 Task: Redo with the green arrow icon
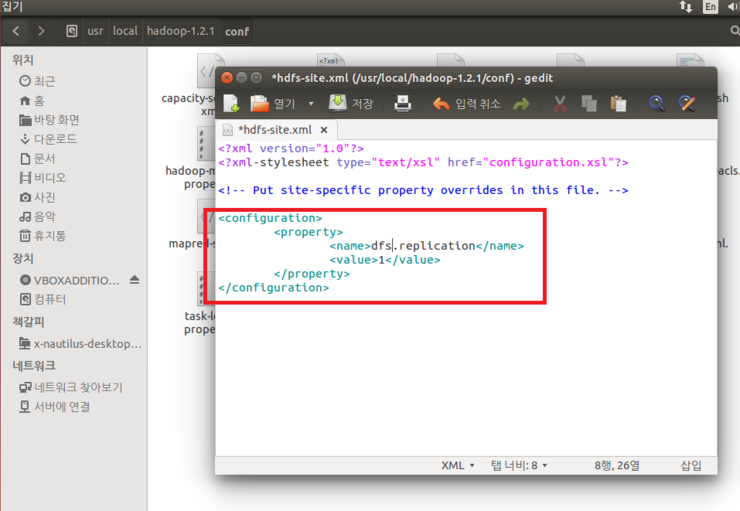[x=521, y=103]
